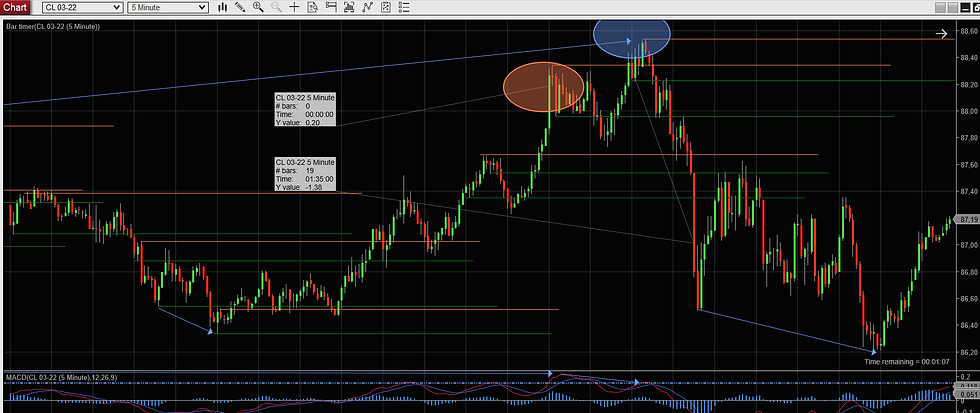Select the crosshair cursor icon

coord(294,7)
